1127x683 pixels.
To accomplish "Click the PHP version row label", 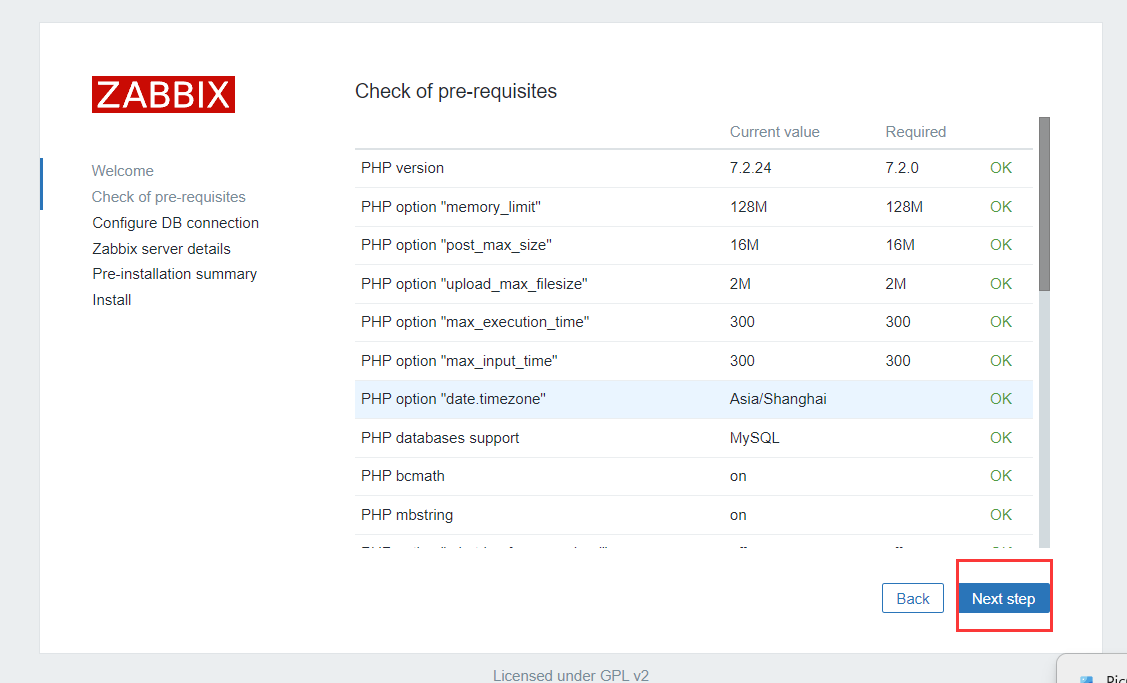I will coord(402,168).
